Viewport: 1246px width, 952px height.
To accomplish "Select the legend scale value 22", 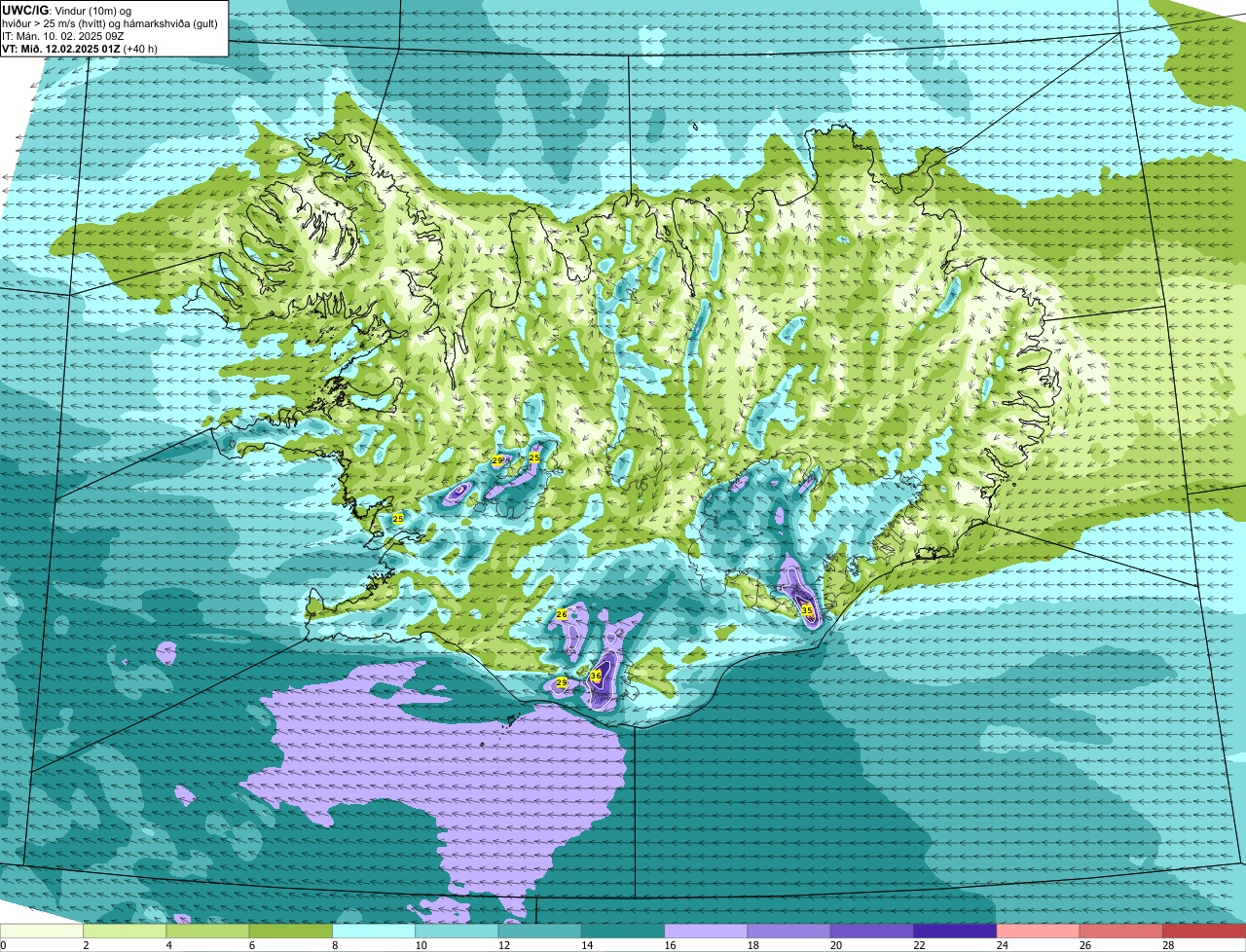I will click(918, 945).
